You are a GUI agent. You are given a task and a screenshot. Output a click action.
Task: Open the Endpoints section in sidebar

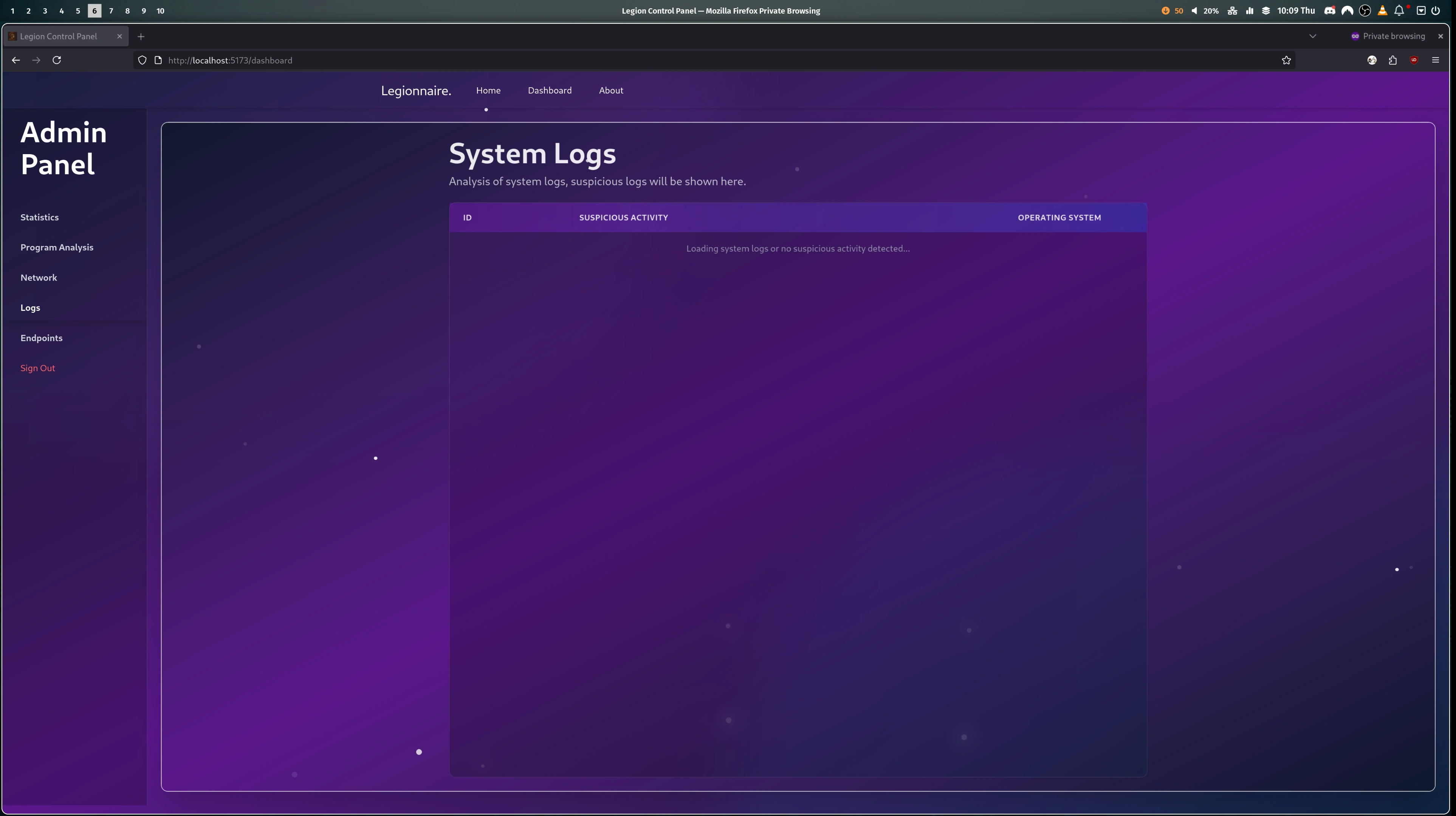coord(41,337)
